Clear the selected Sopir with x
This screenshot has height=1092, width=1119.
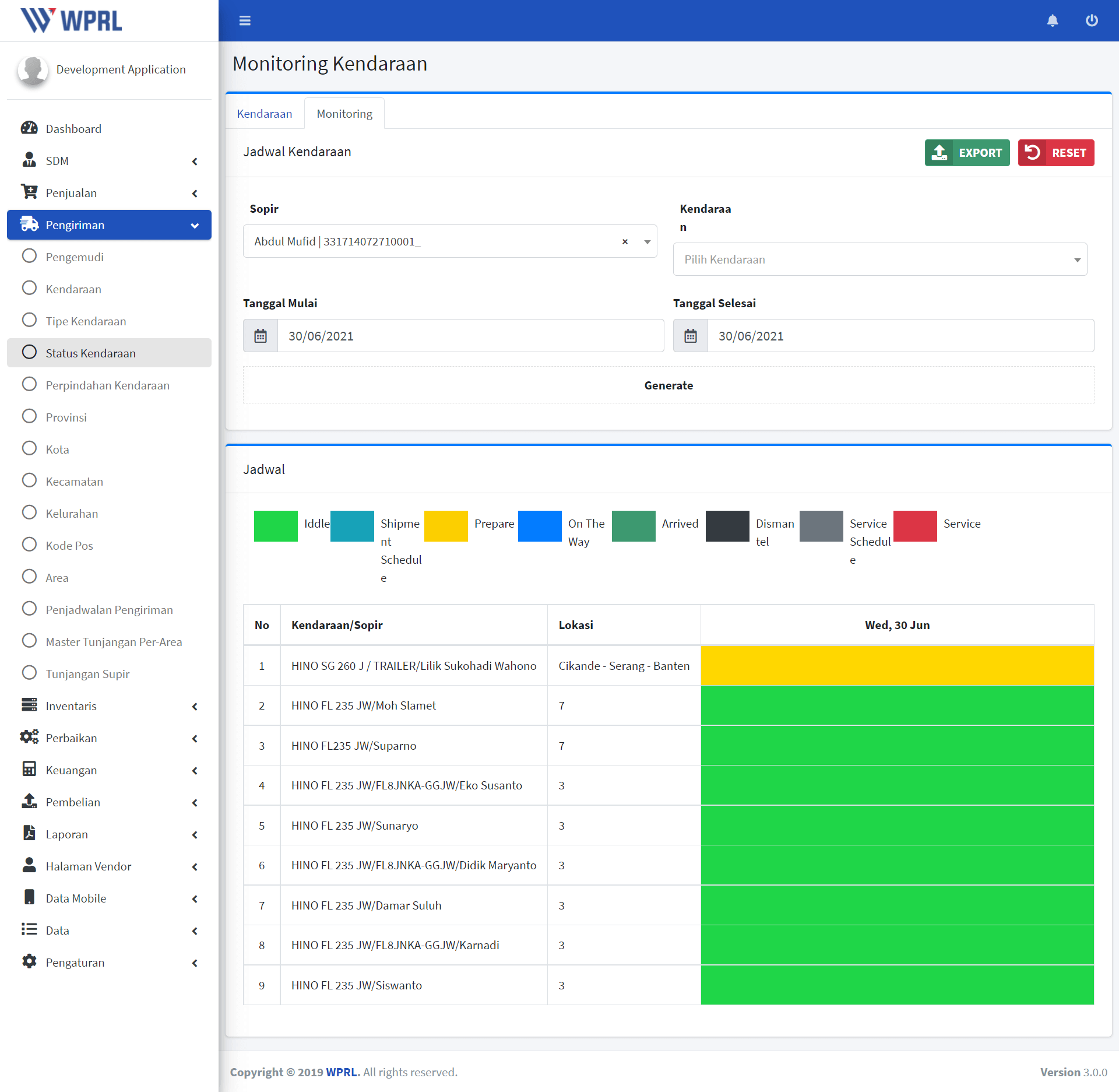625,241
